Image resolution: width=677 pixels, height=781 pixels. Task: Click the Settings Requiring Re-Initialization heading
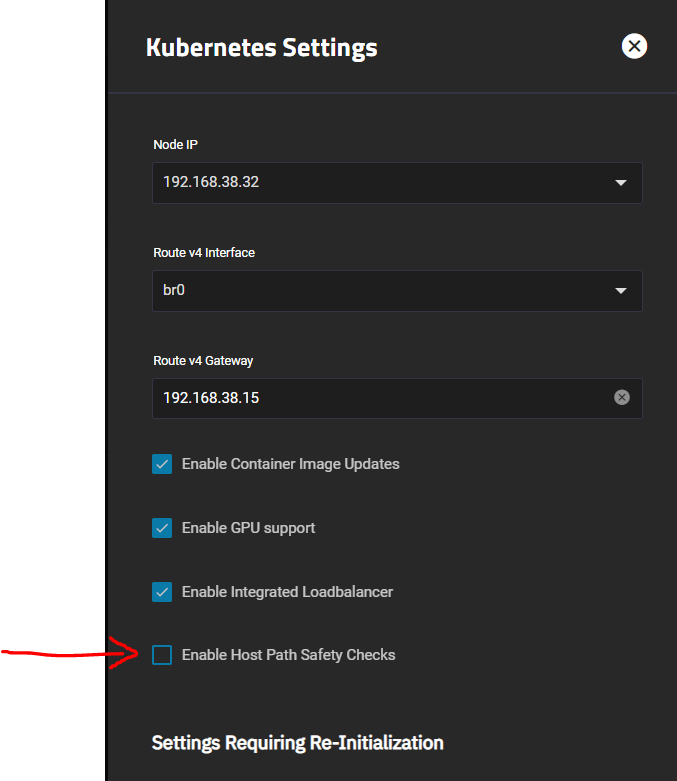tap(297, 743)
